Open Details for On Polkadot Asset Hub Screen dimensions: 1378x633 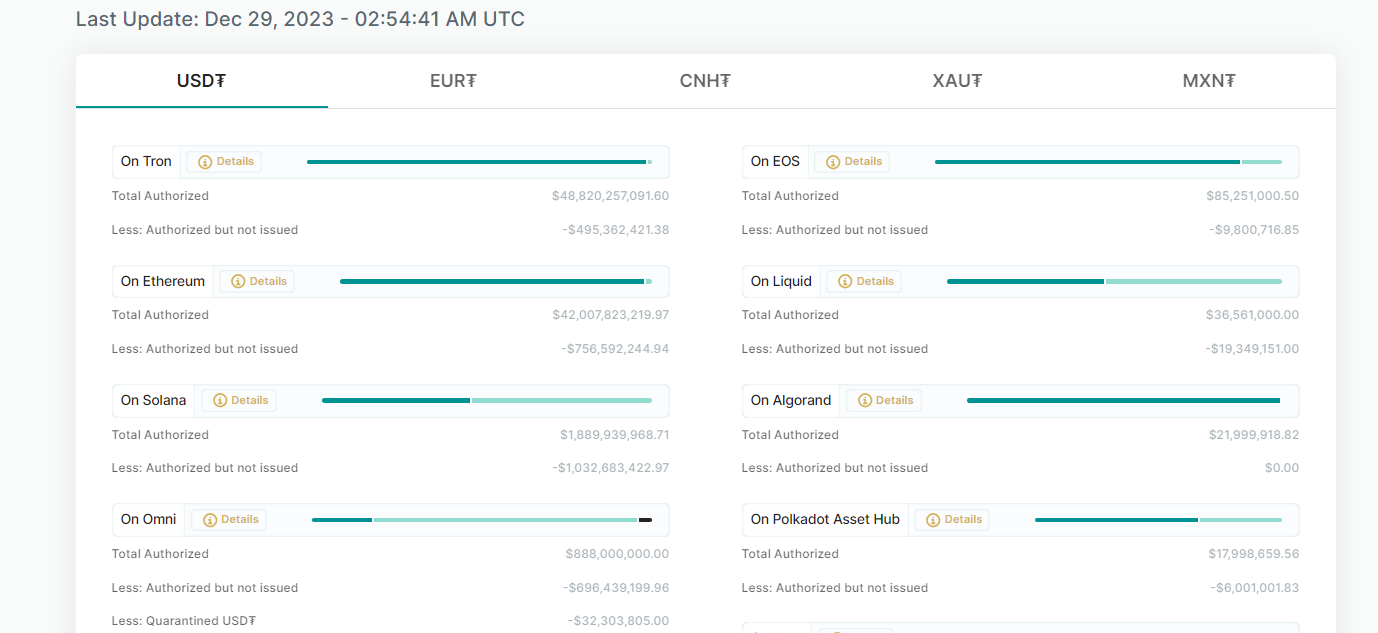tap(953, 520)
